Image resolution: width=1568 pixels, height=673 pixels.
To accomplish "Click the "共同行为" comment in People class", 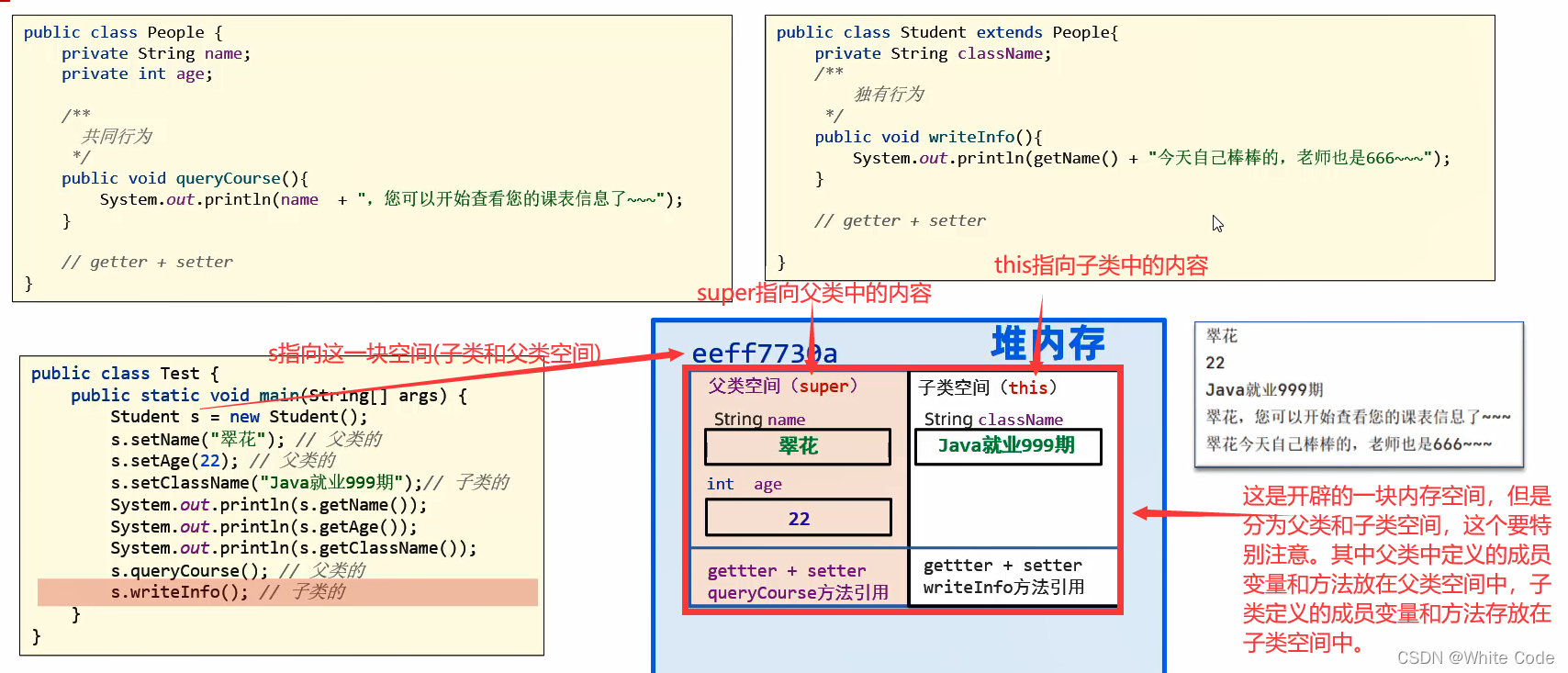I will [117, 136].
